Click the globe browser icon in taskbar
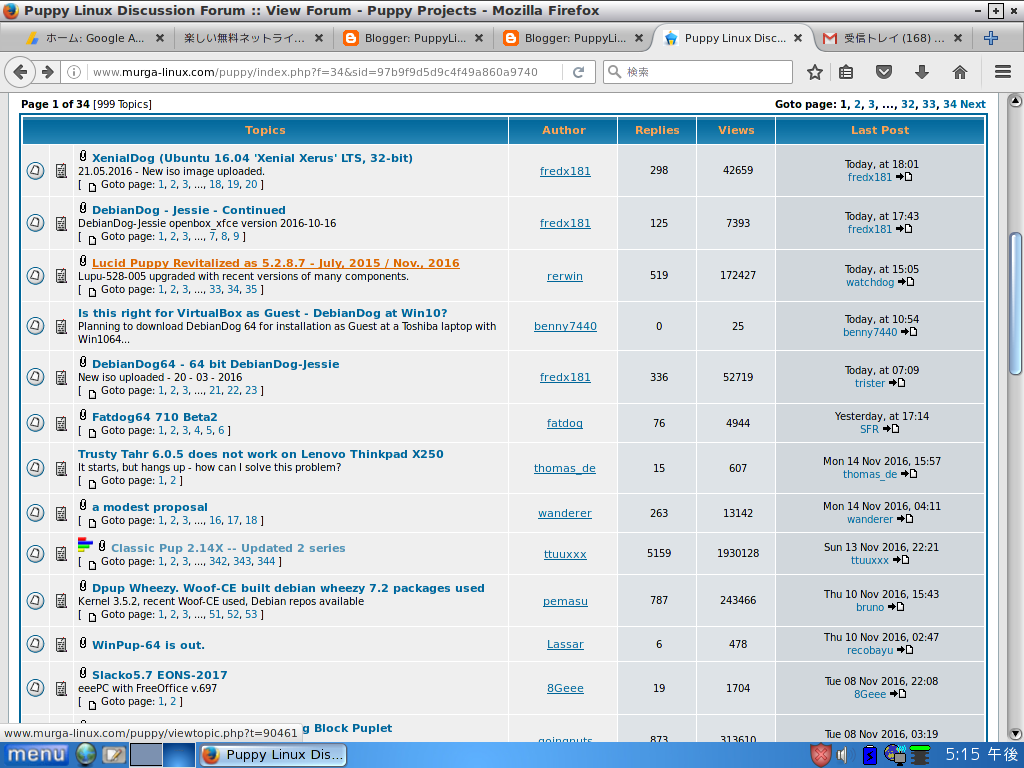Screen dimensions: 1024x768 (86, 754)
